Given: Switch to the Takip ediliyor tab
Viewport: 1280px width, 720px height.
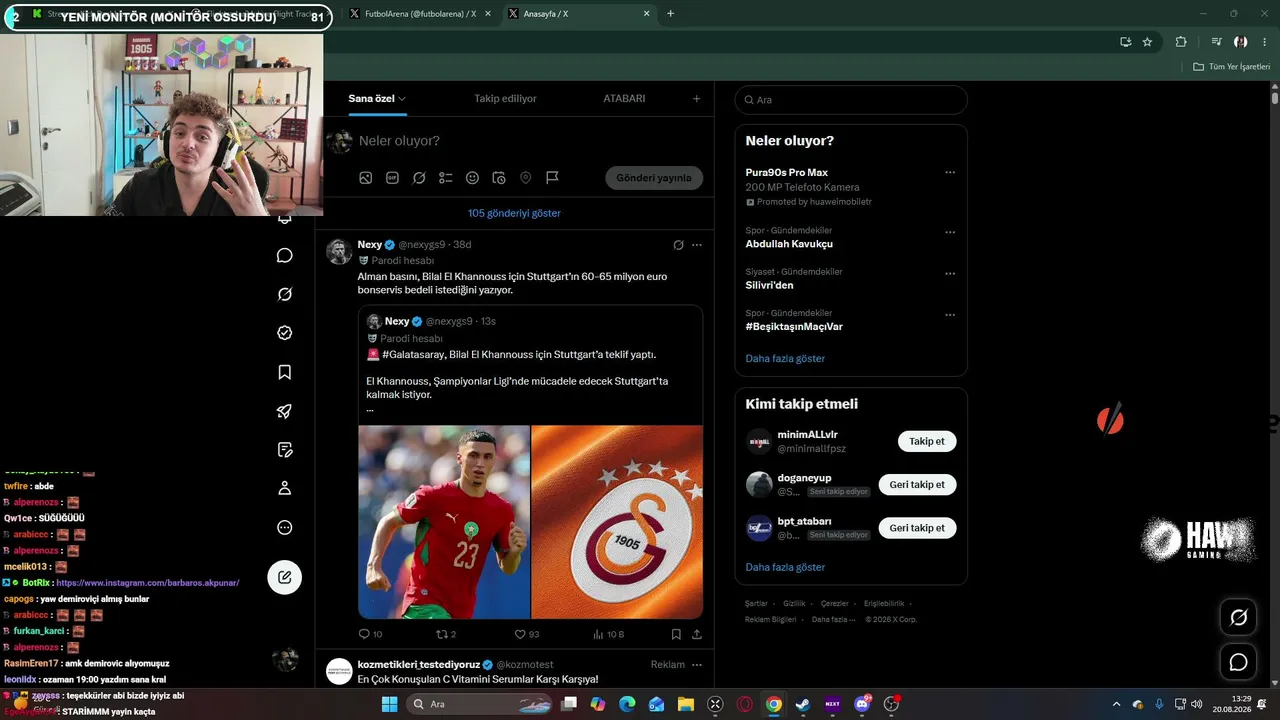Looking at the screenshot, I should [505, 99].
